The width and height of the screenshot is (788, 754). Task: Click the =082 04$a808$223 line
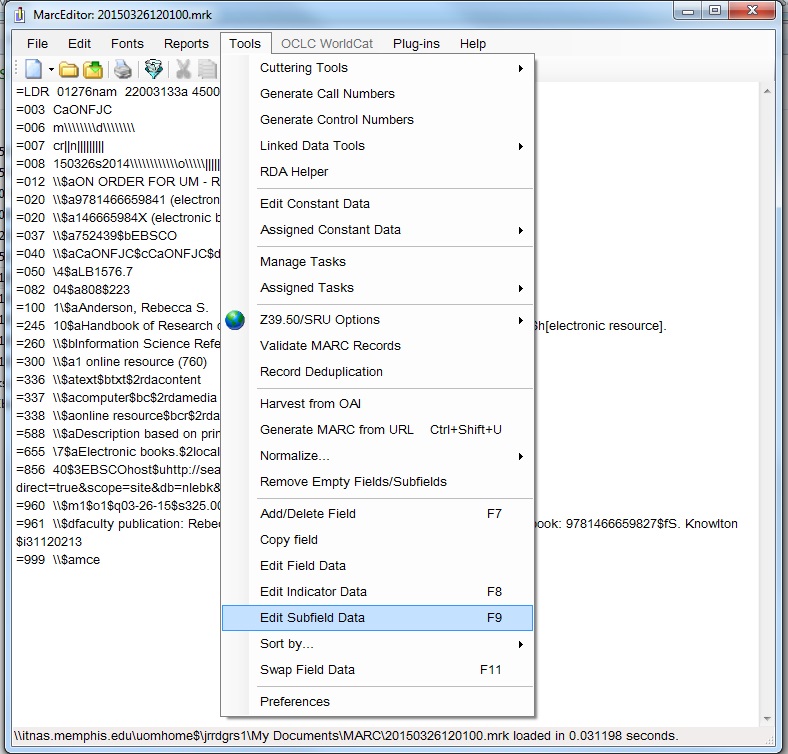click(73, 290)
